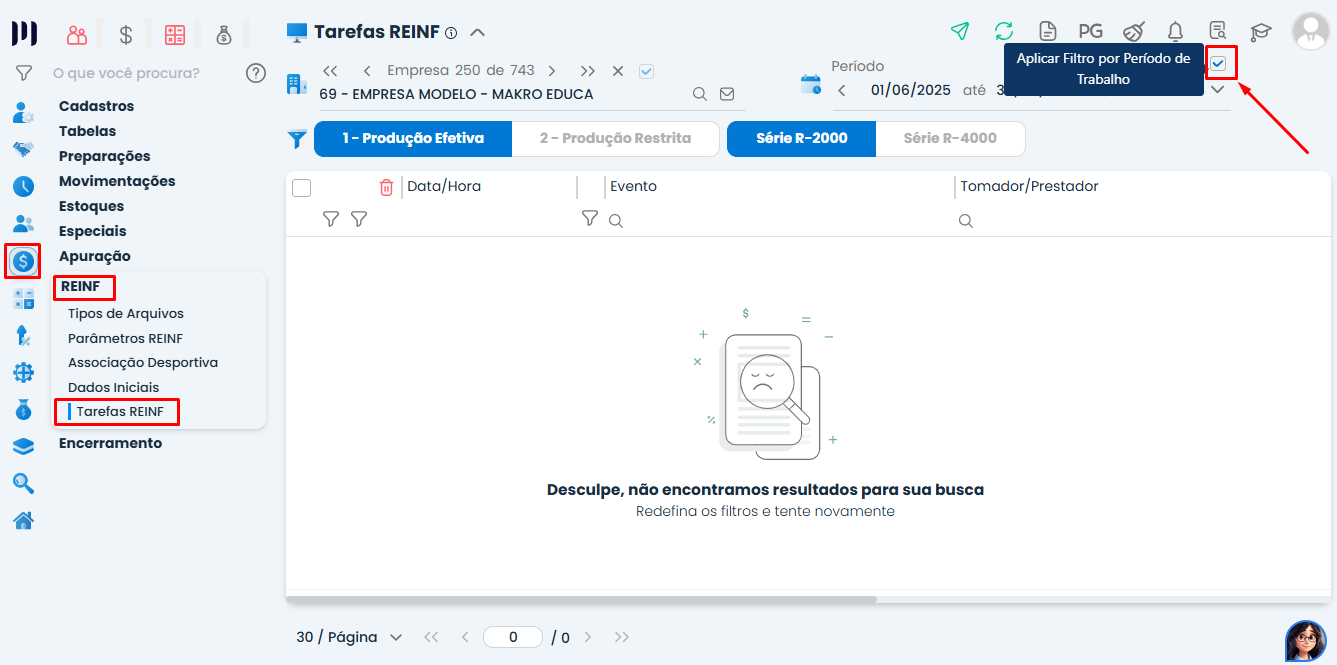Click the help question mark icon
The height and width of the screenshot is (665, 1337).
[256, 72]
